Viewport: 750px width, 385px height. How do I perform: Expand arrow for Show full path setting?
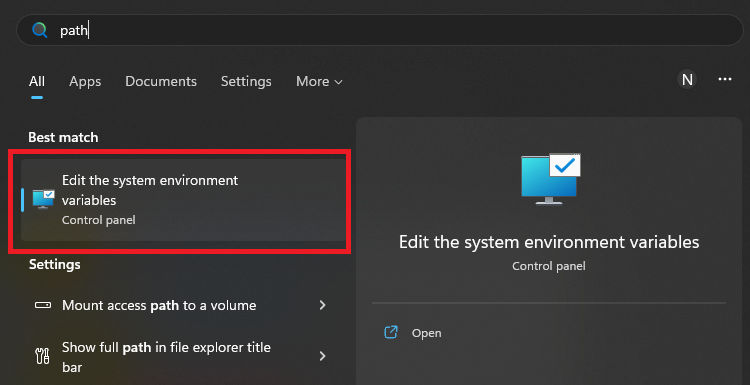pos(322,356)
